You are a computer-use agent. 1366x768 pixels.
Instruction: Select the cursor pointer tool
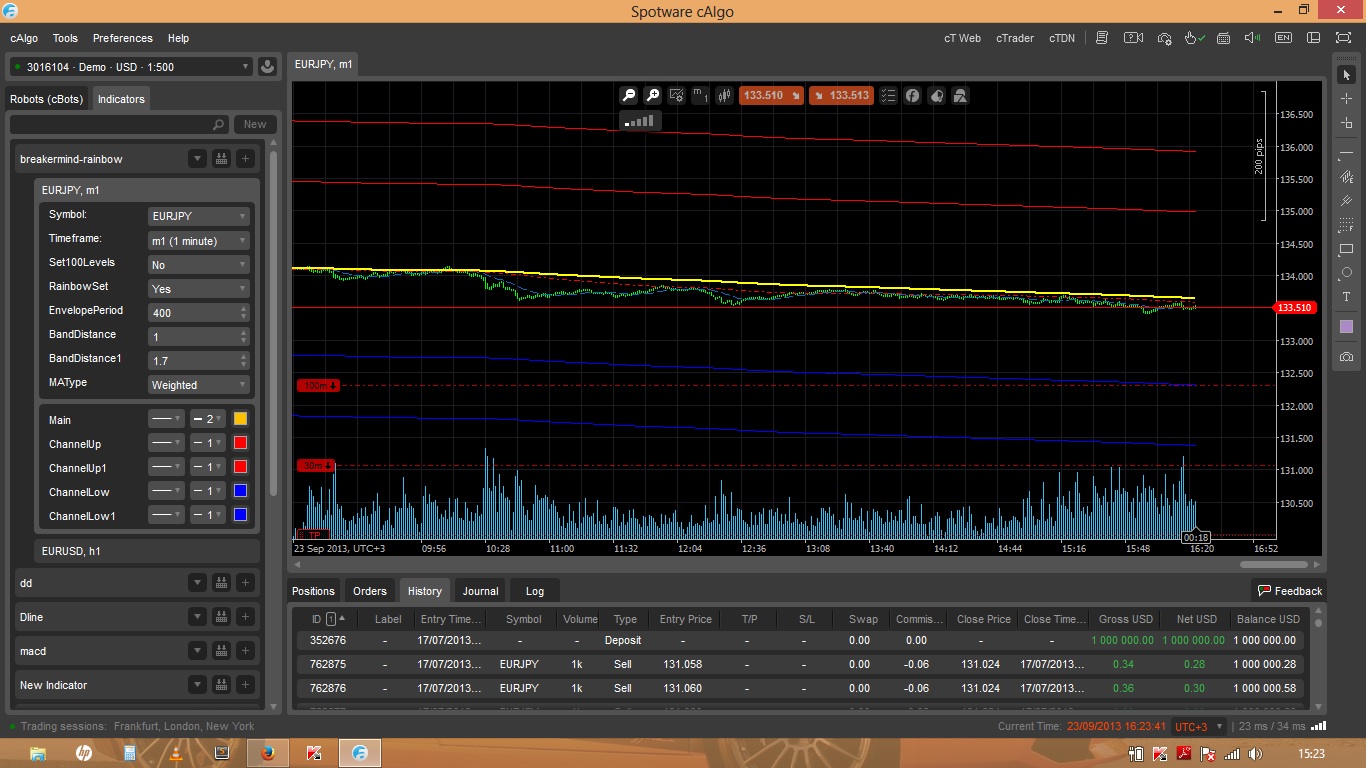point(1346,75)
